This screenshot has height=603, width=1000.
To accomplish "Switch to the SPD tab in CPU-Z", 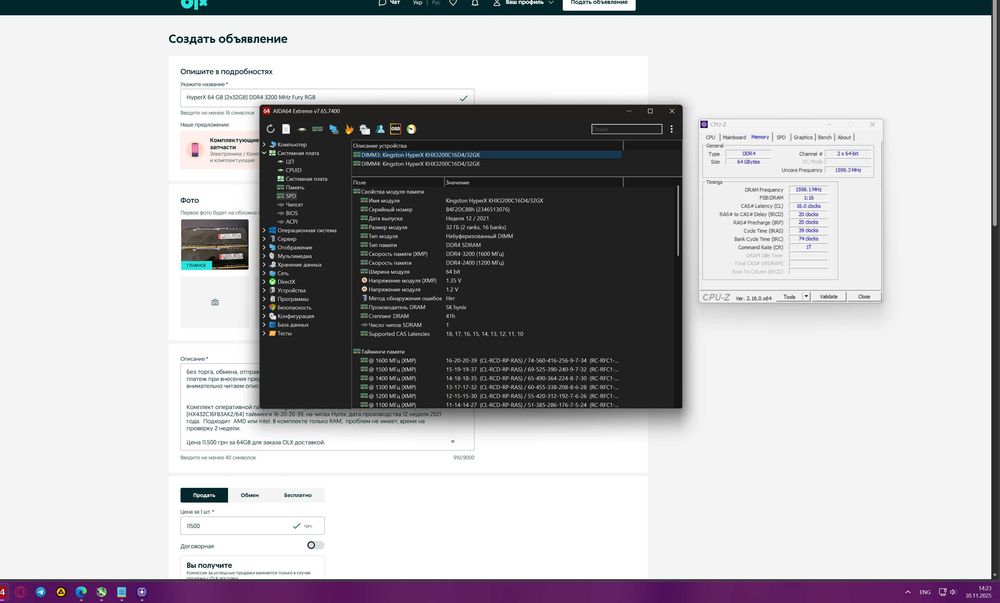I will (x=780, y=137).
